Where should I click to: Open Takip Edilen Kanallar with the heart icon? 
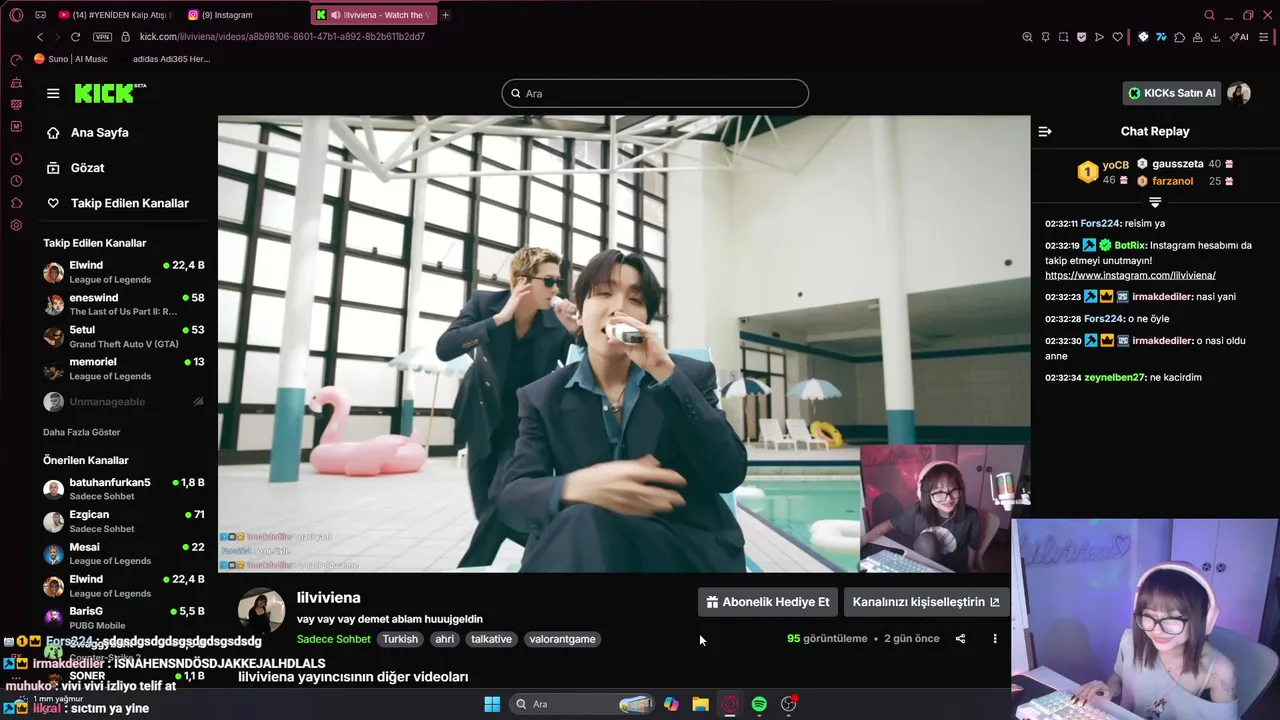click(x=118, y=203)
